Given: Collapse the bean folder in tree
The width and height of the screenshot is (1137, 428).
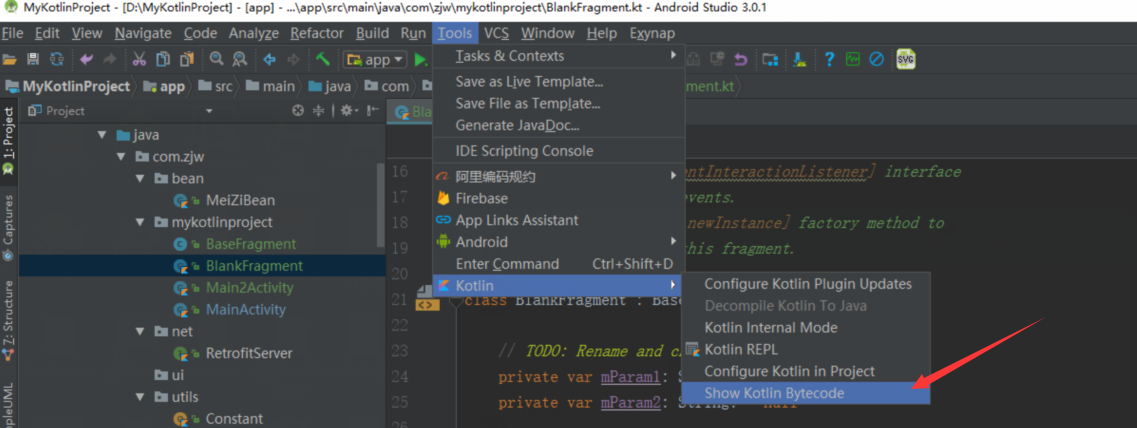Looking at the screenshot, I should tap(140, 179).
